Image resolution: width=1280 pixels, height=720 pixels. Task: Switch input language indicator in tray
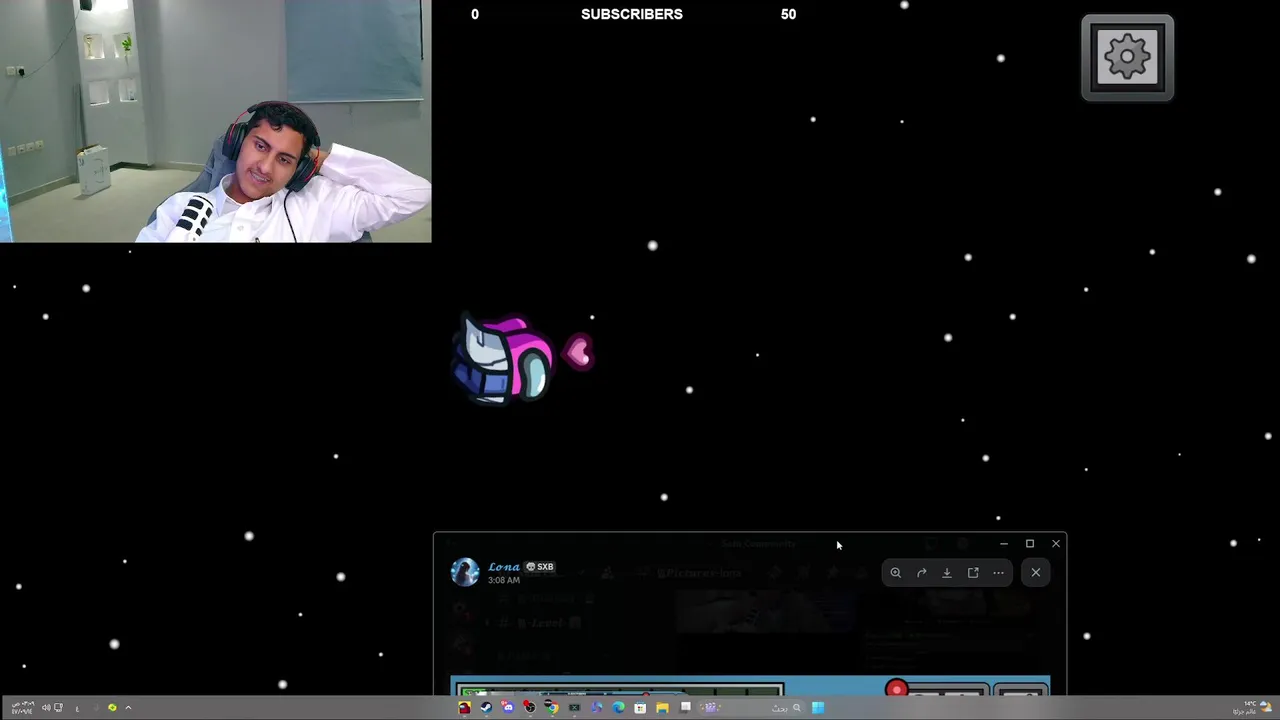pyautogui.click(x=77, y=708)
